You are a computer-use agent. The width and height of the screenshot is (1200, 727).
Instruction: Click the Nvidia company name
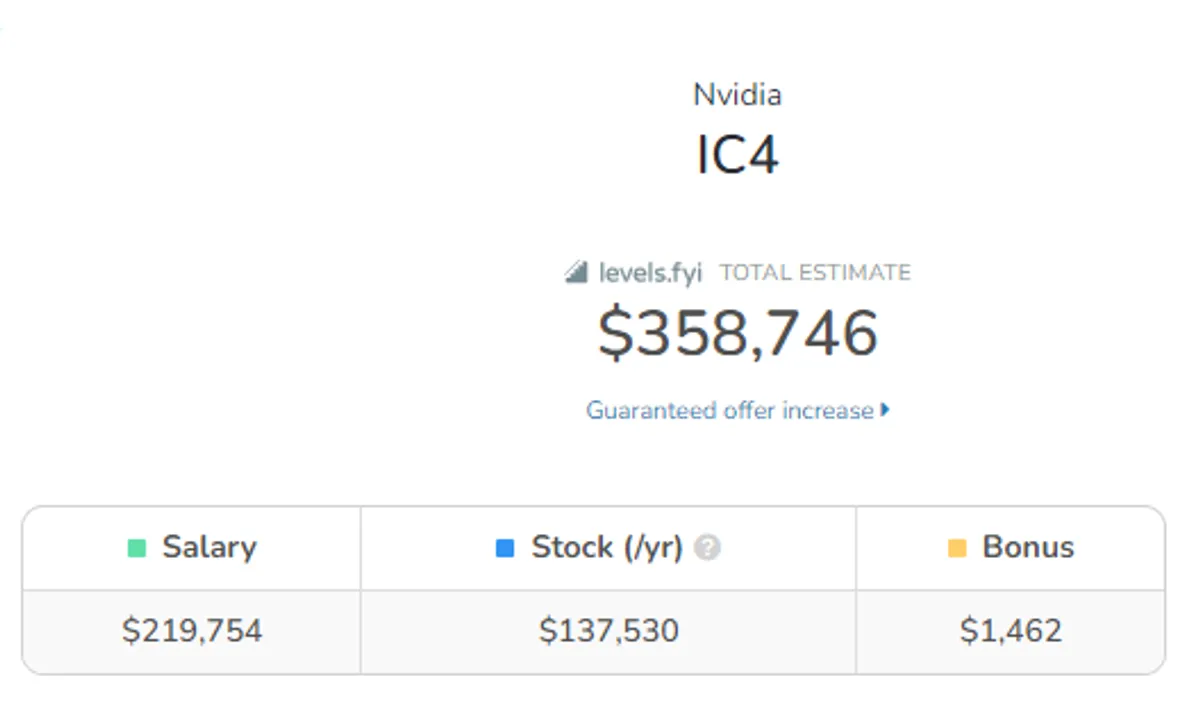coord(738,95)
